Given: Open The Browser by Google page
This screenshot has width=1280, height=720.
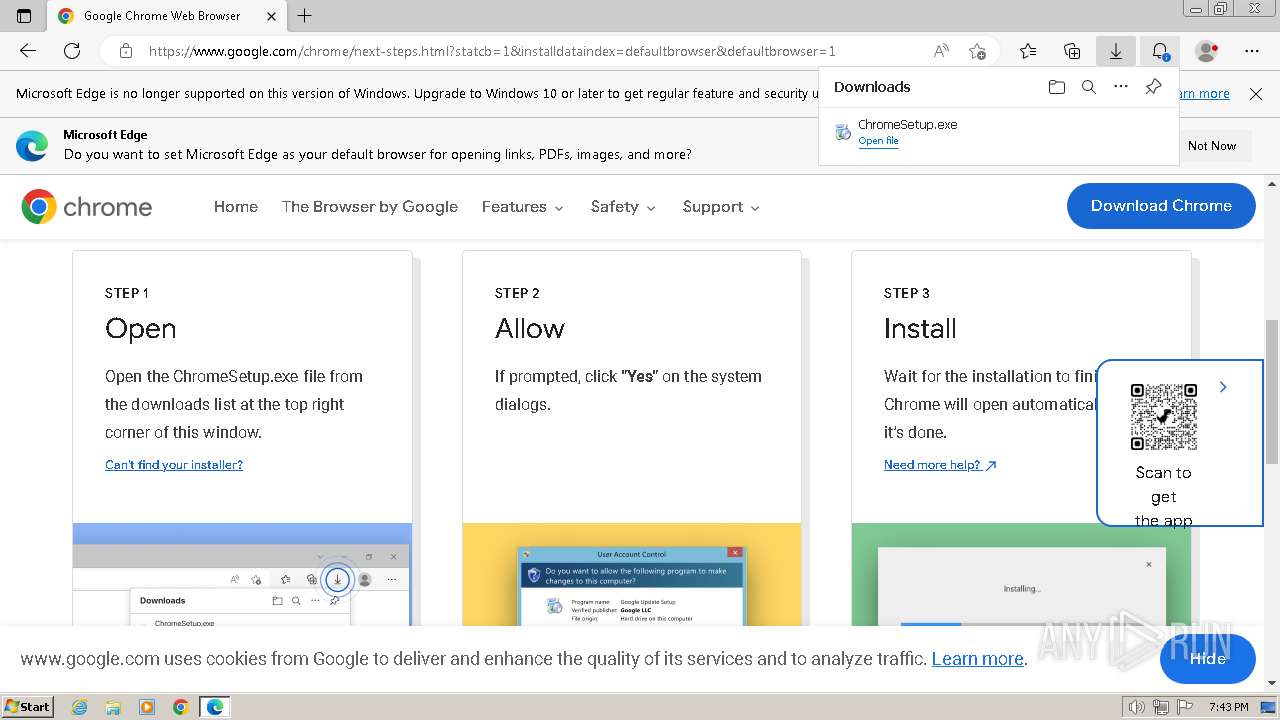Looking at the screenshot, I should pos(370,207).
